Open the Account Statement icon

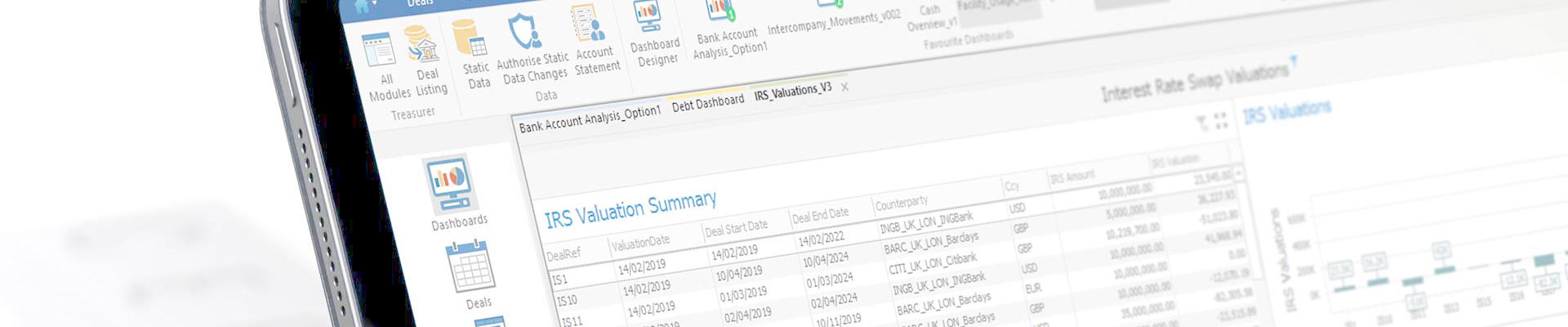pos(595,38)
